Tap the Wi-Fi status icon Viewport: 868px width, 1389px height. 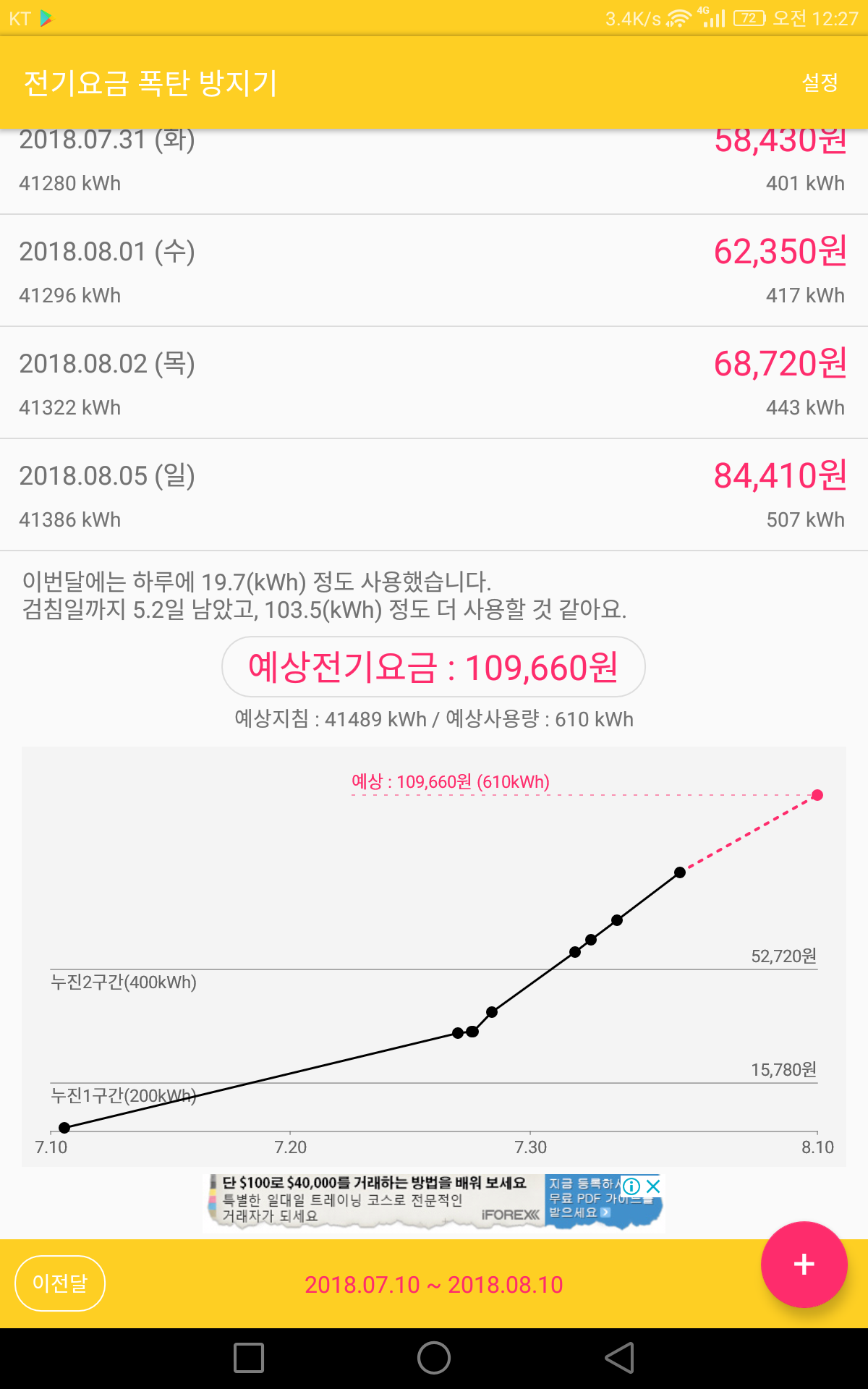point(678,18)
